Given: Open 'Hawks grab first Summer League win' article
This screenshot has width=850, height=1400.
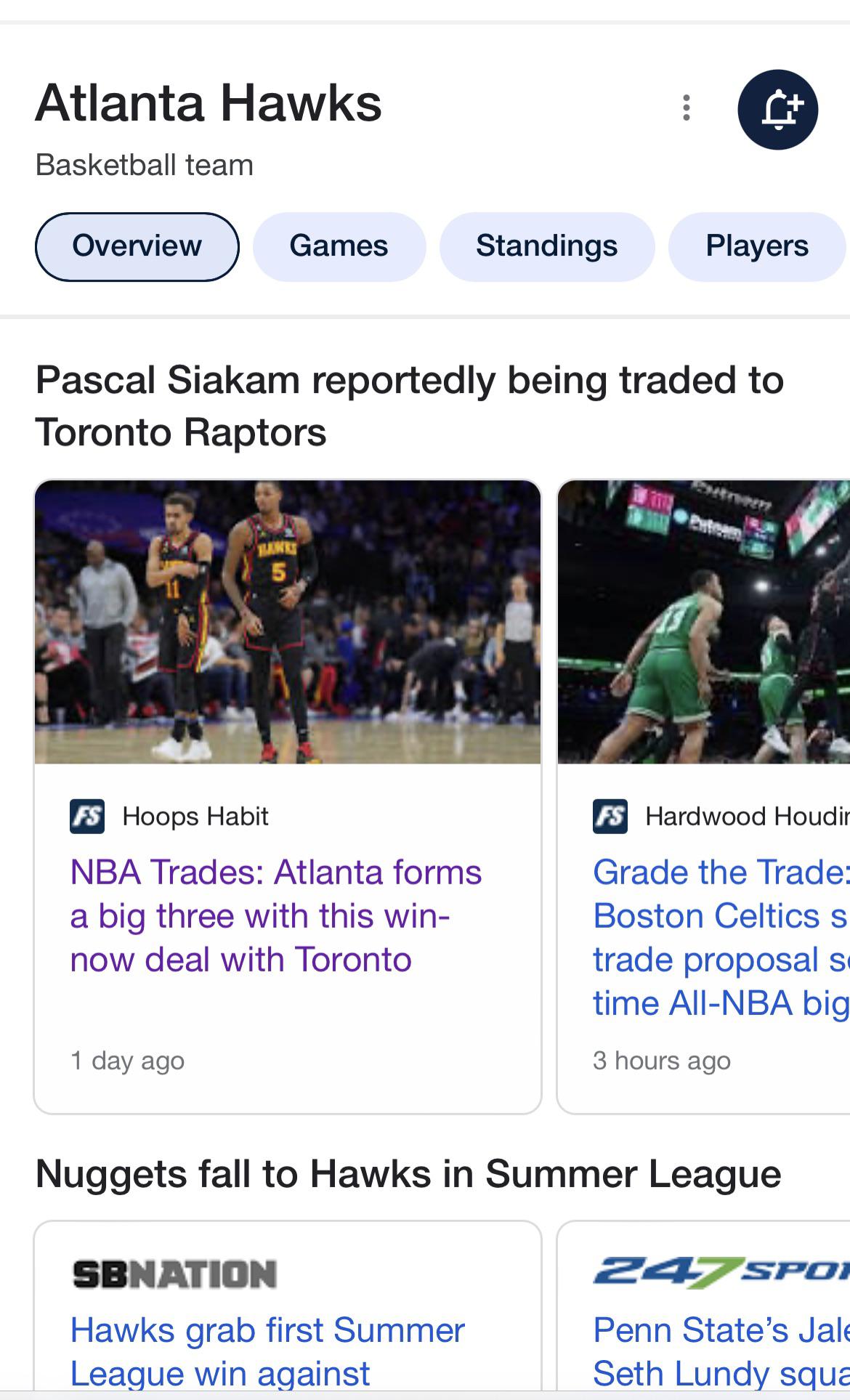Looking at the screenshot, I should pyautogui.click(x=267, y=1351).
